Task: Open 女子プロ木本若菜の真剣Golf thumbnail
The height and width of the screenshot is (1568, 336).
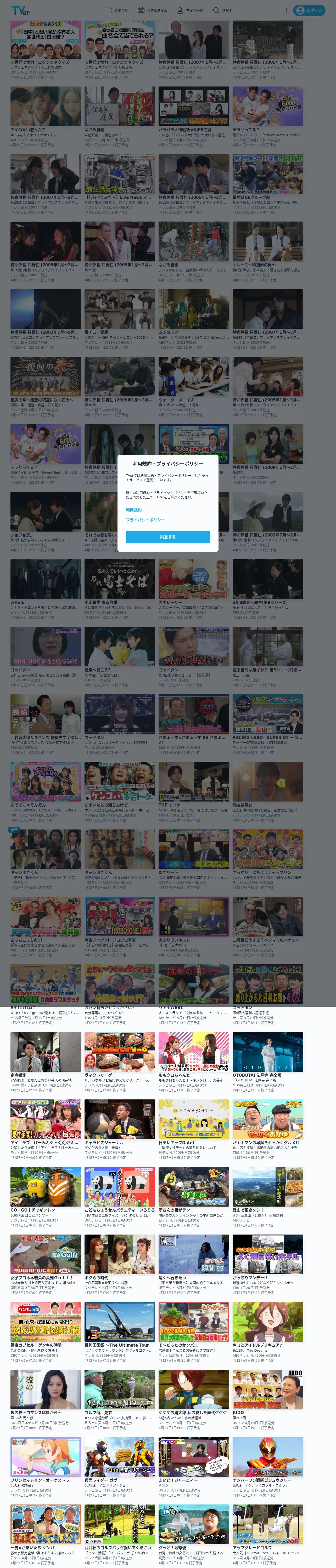Action: (x=46, y=1254)
